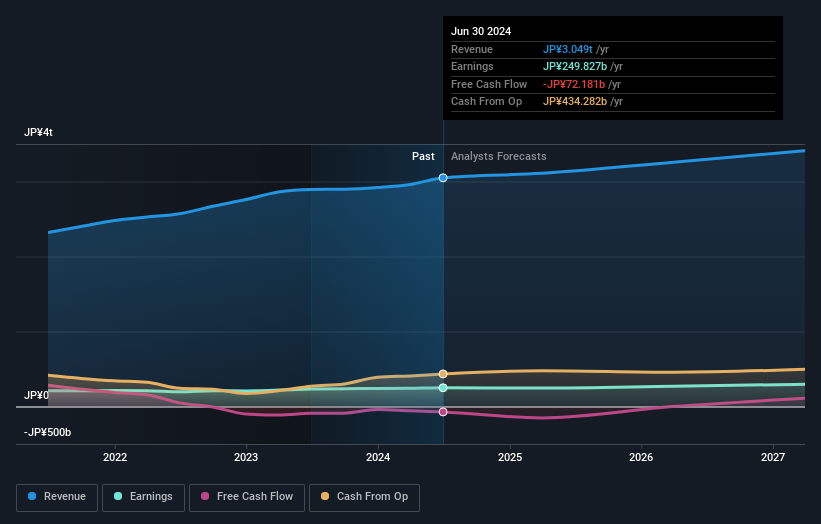The image size is (821, 524).
Task: Click the JP¥3.049t revenue value
Action: coord(568,49)
